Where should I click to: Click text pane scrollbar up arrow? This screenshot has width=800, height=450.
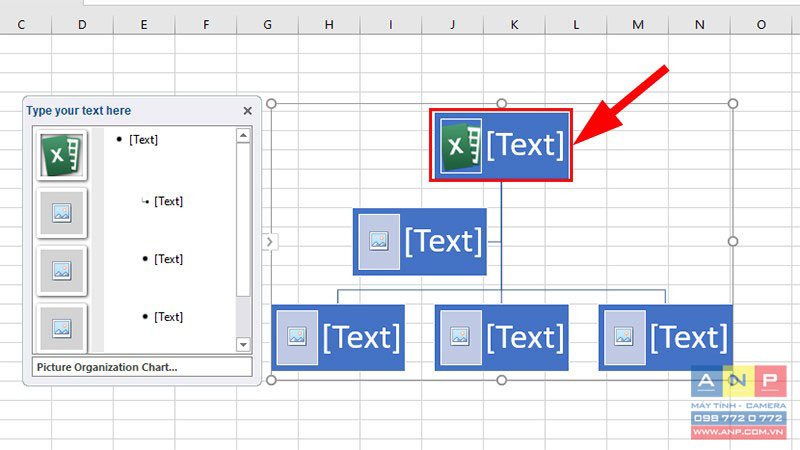[x=243, y=136]
